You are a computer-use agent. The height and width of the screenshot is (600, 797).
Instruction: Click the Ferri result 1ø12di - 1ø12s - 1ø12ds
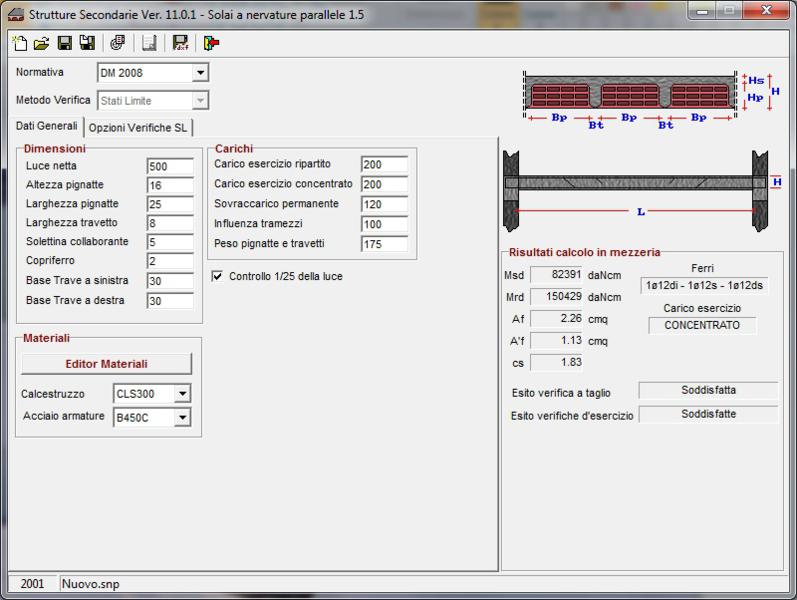tap(704, 285)
